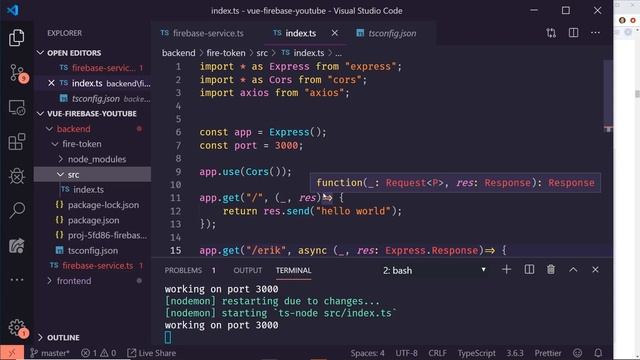Click the feedback smiley in status bar
The height and width of the screenshot is (360, 640).
pos(577,353)
